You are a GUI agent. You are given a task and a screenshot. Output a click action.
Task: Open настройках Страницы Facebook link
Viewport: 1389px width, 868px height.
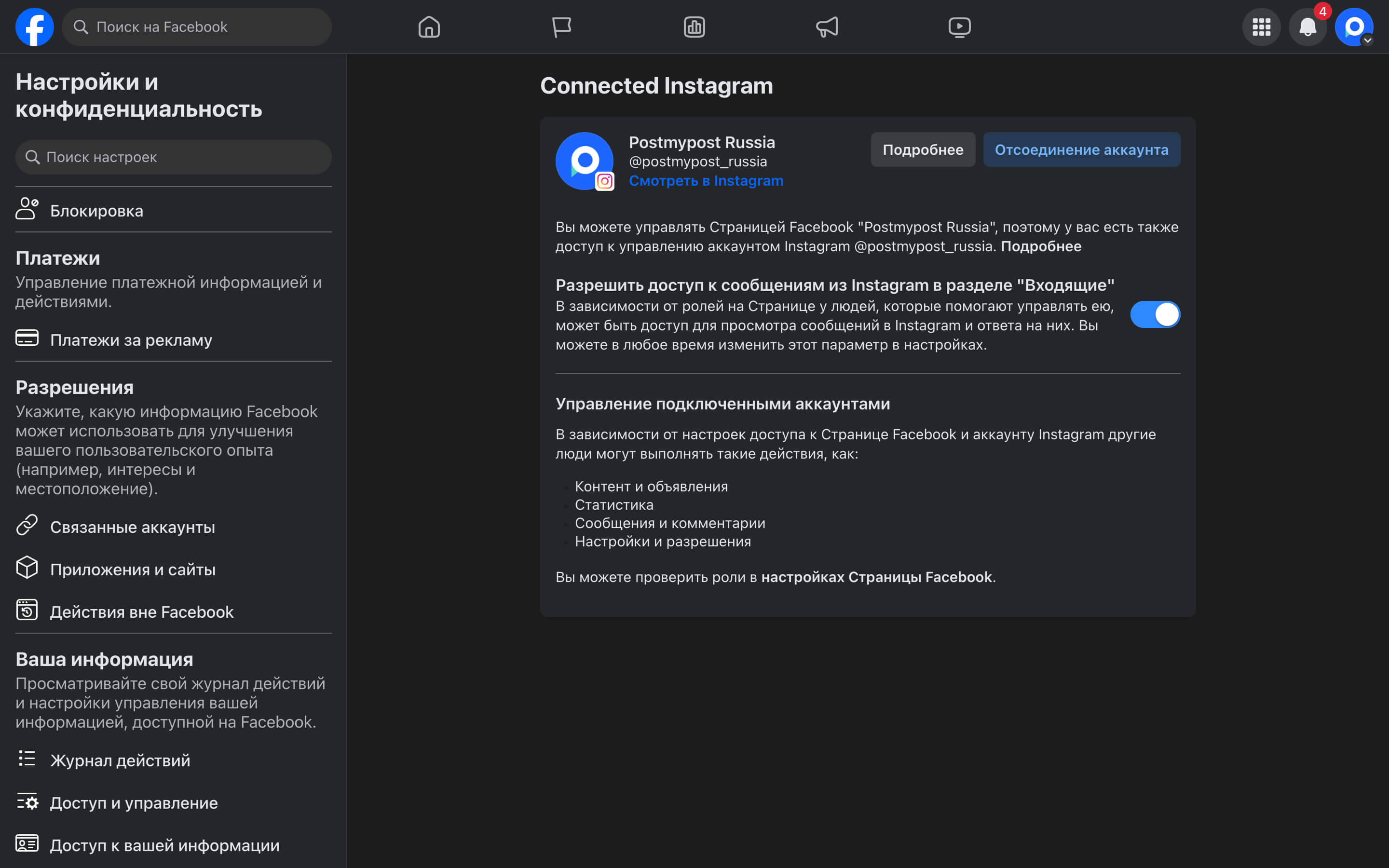click(x=876, y=577)
